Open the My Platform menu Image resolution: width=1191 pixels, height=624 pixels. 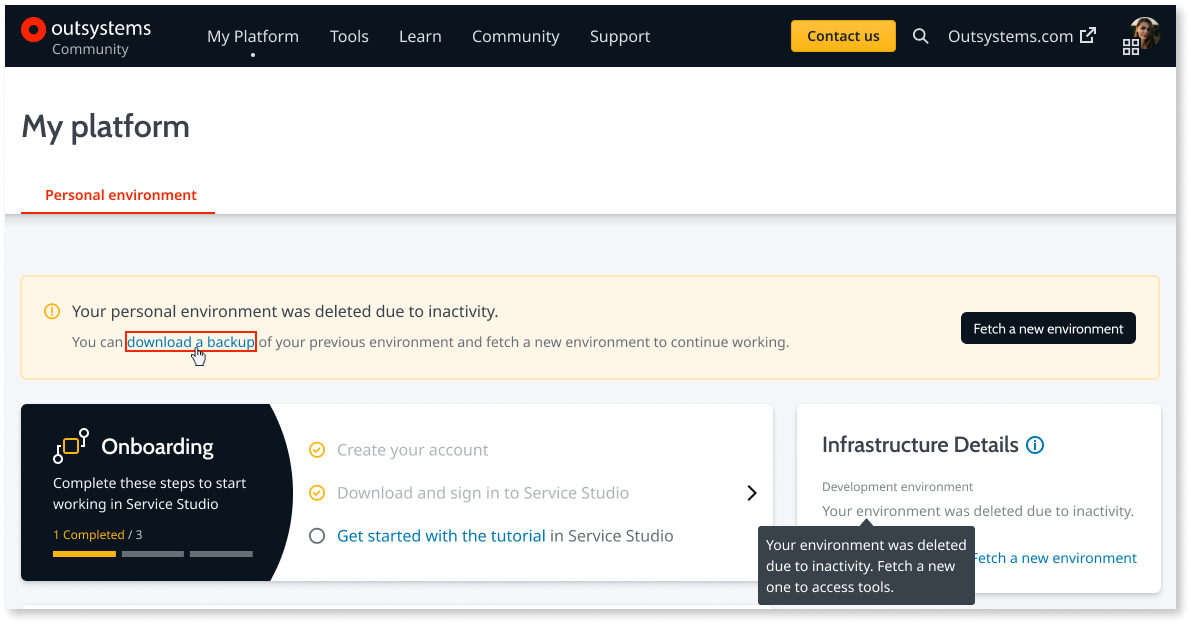point(253,36)
